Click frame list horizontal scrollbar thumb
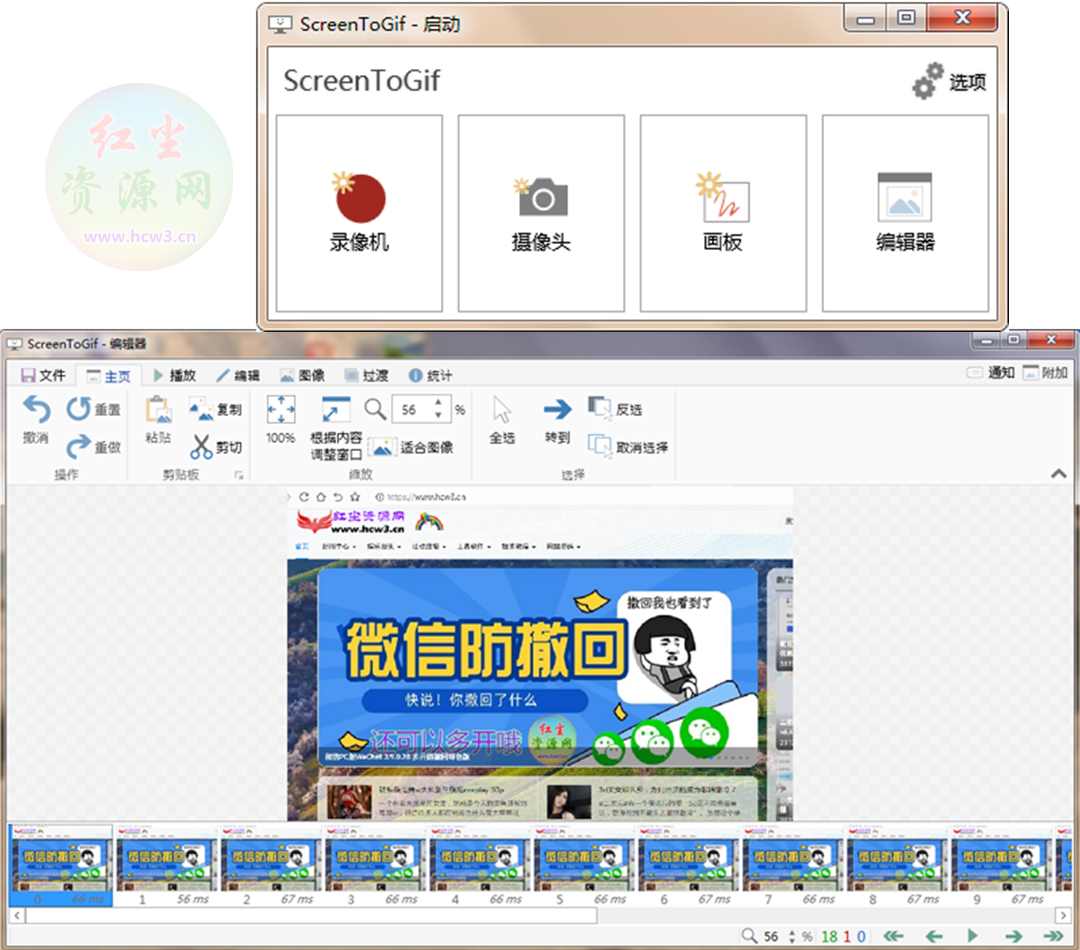The height and width of the screenshot is (950, 1080). point(311,916)
